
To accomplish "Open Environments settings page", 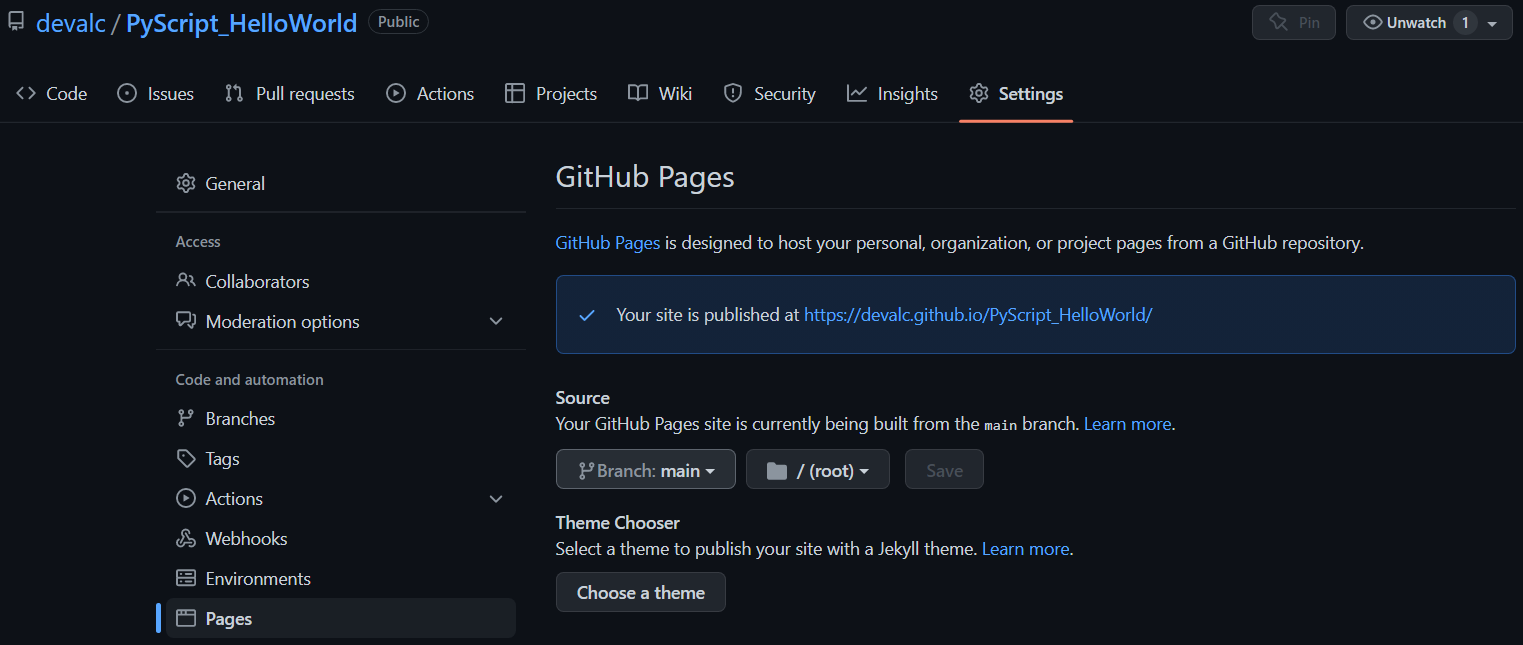I will click(341, 578).
